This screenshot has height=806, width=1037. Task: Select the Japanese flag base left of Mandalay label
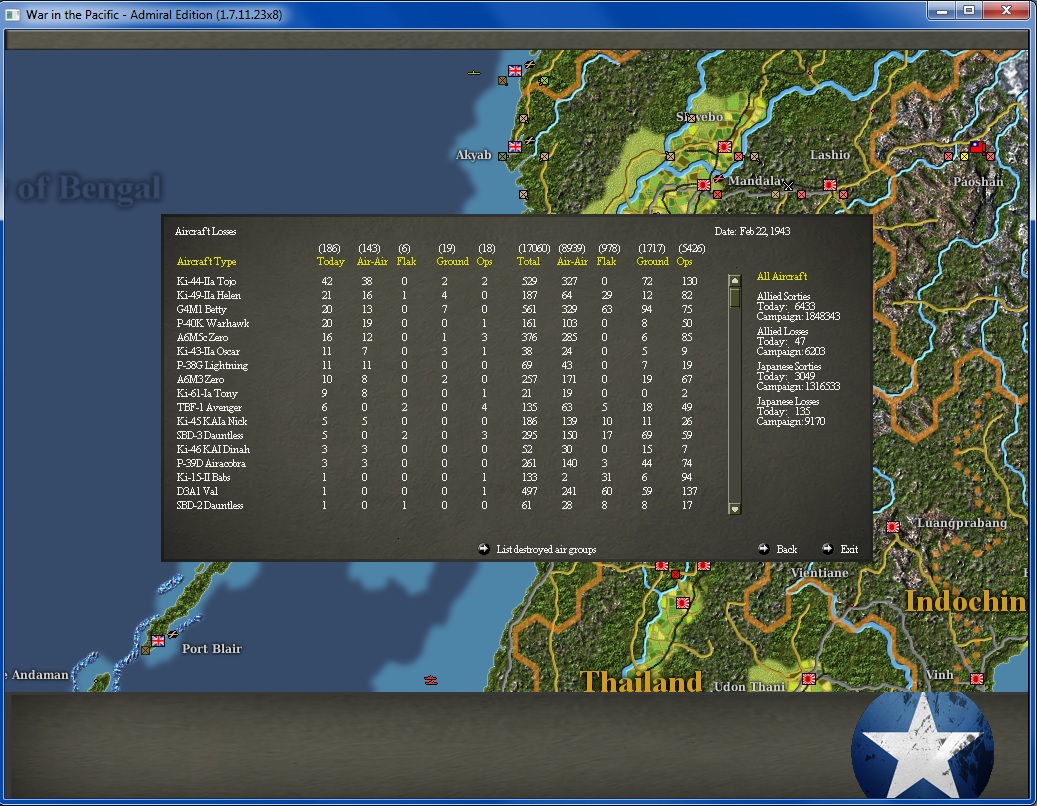(704, 185)
